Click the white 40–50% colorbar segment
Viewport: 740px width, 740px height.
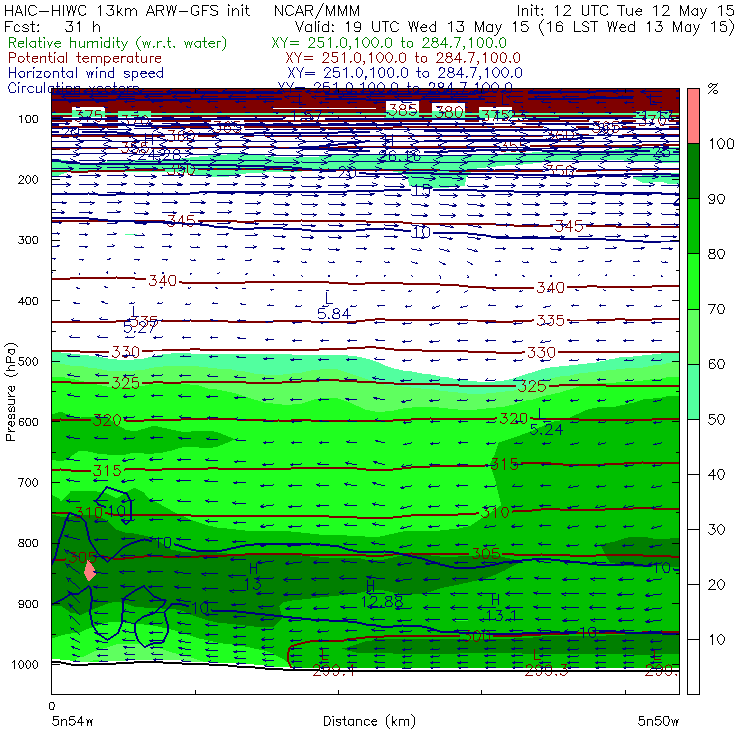[x=693, y=446]
